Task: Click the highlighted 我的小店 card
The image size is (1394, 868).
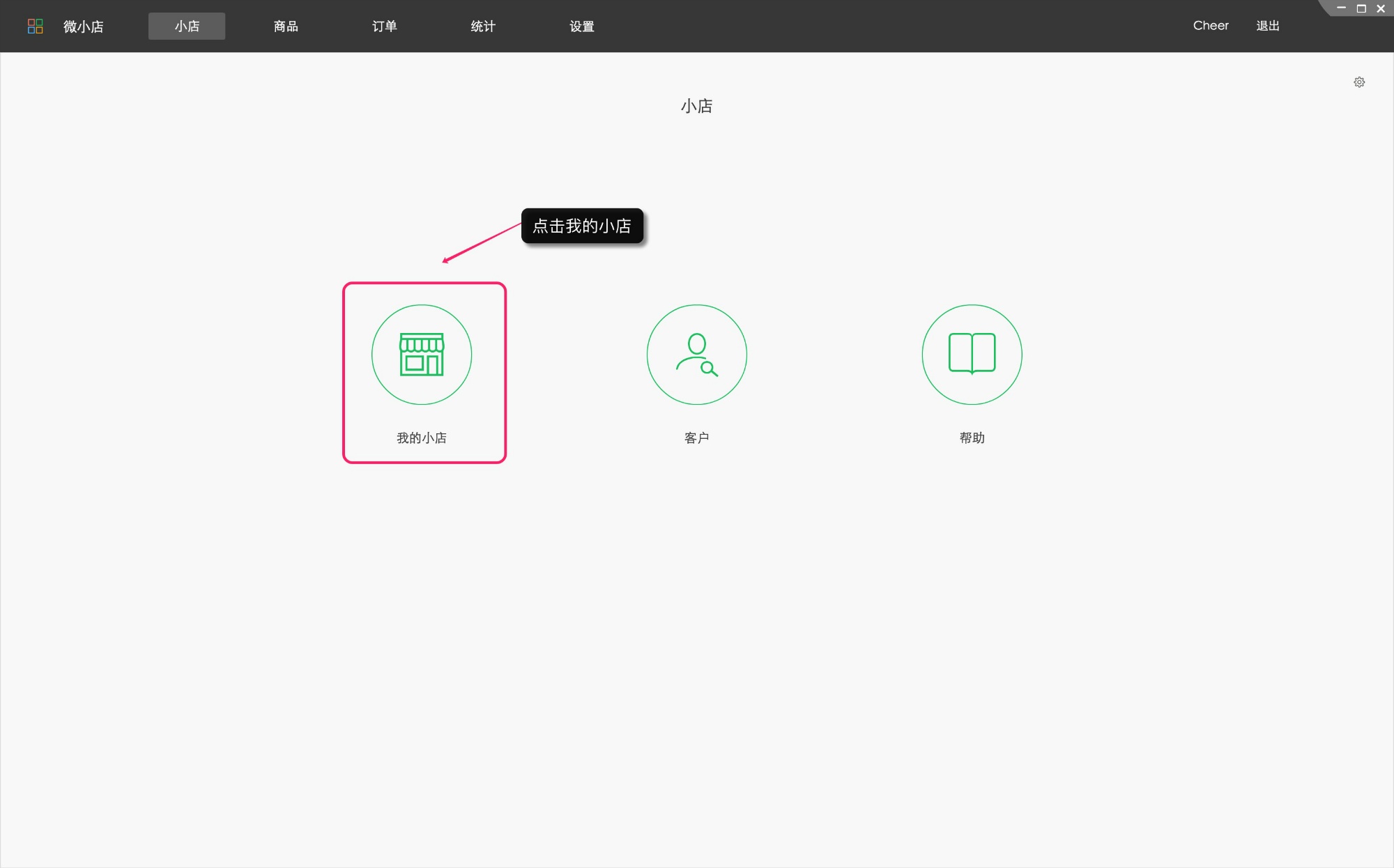Action: click(424, 373)
